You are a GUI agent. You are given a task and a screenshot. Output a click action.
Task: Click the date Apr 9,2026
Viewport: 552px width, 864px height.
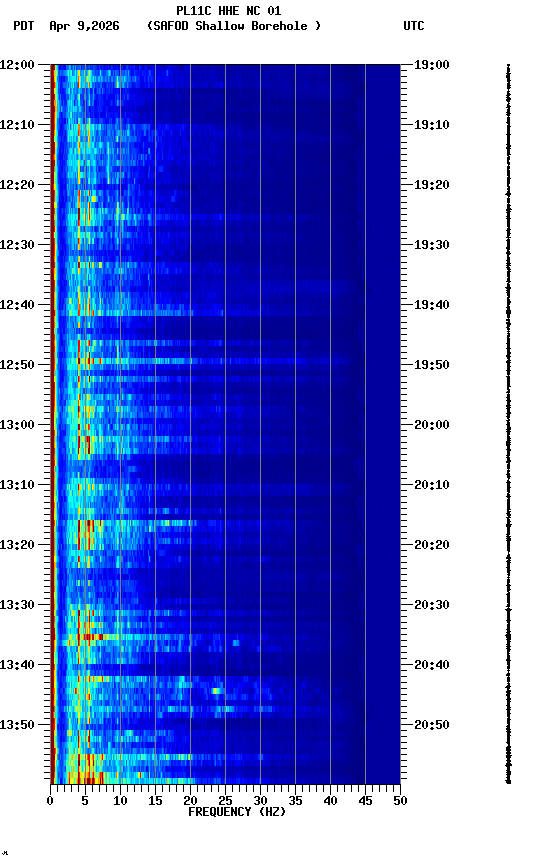pyautogui.click(x=84, y=26)
